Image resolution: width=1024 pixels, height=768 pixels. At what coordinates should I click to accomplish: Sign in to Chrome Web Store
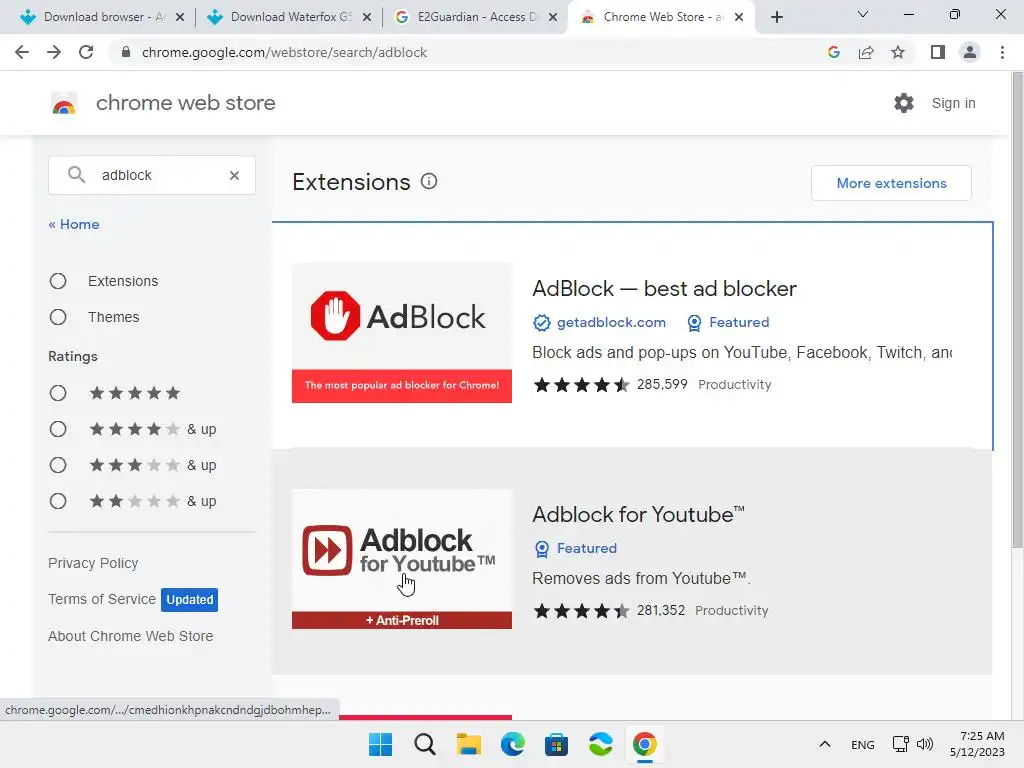point(953,103)
